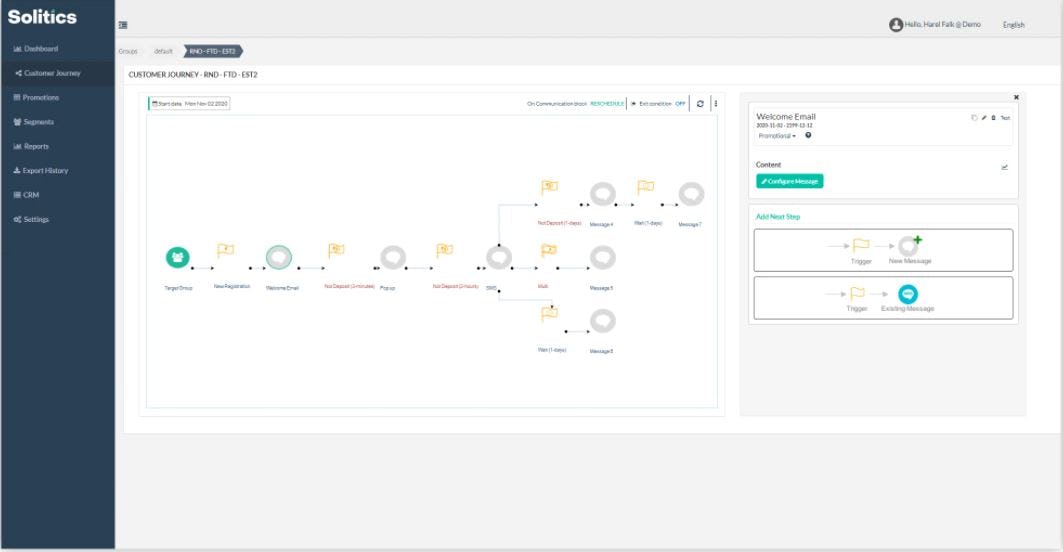Open Customer Journey in sidebar
This screenshot has height=552, width=1063.
pyautogui.click(x=47, y=73)
